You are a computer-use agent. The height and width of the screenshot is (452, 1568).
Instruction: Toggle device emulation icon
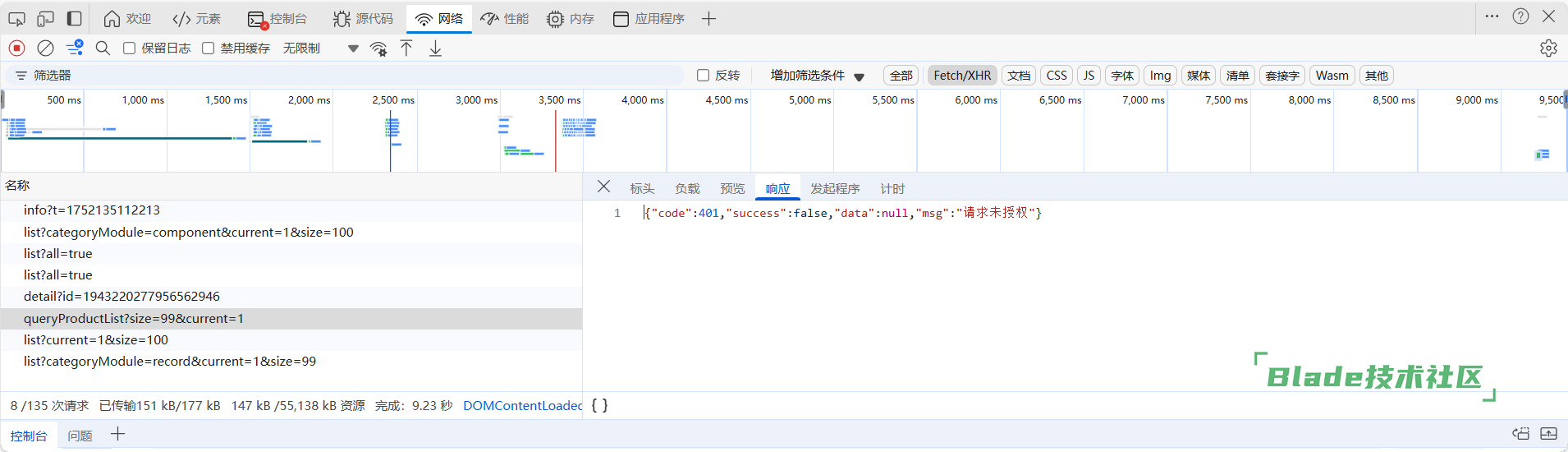45,18
